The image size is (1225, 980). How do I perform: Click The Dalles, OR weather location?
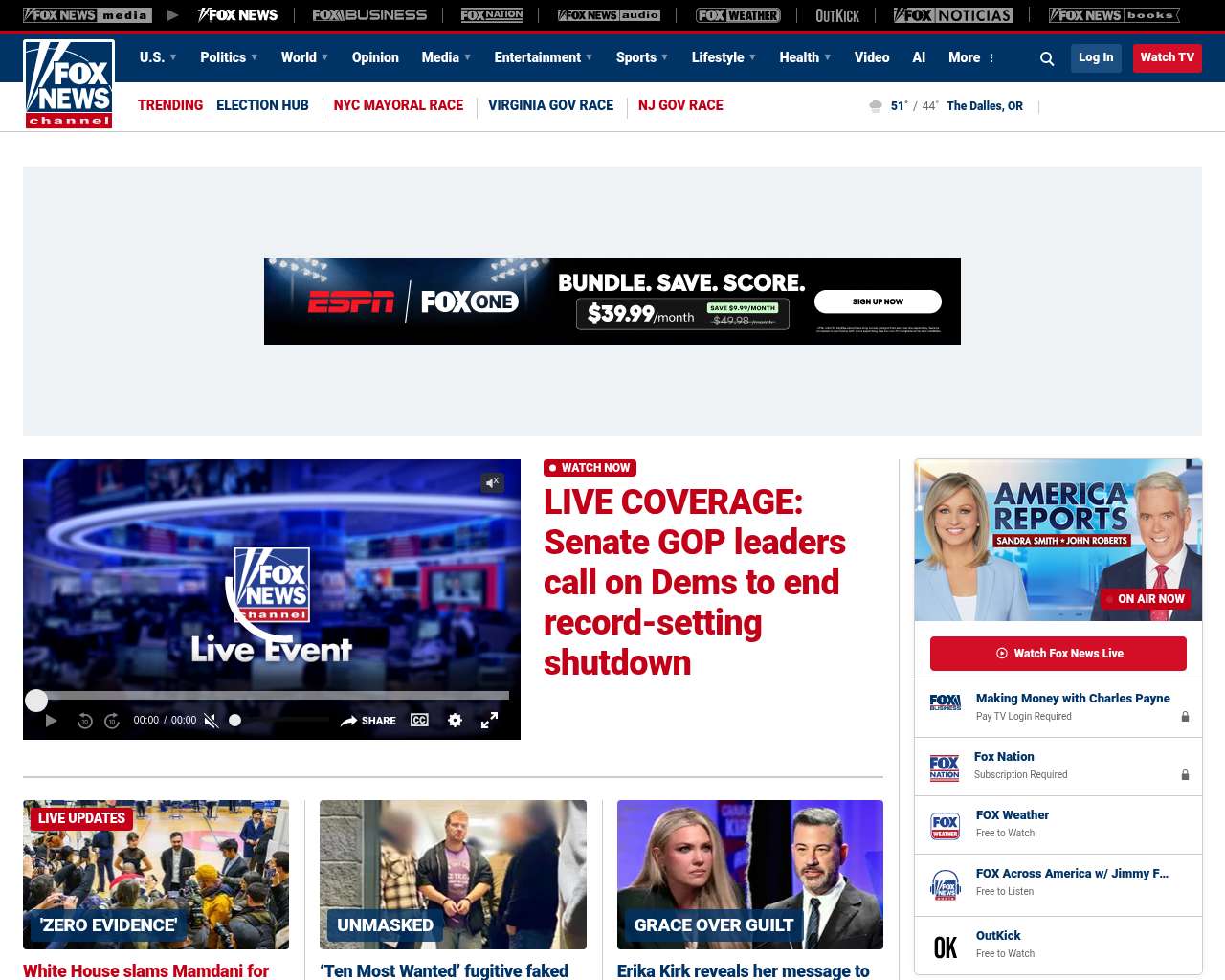click(x=985, y=106)
